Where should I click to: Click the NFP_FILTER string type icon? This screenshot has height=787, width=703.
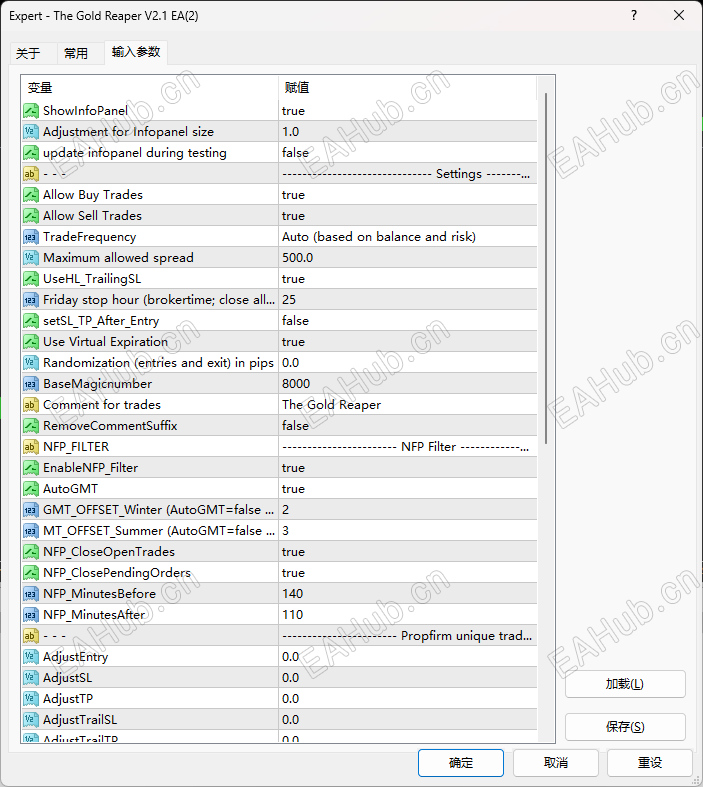[31, 447]
